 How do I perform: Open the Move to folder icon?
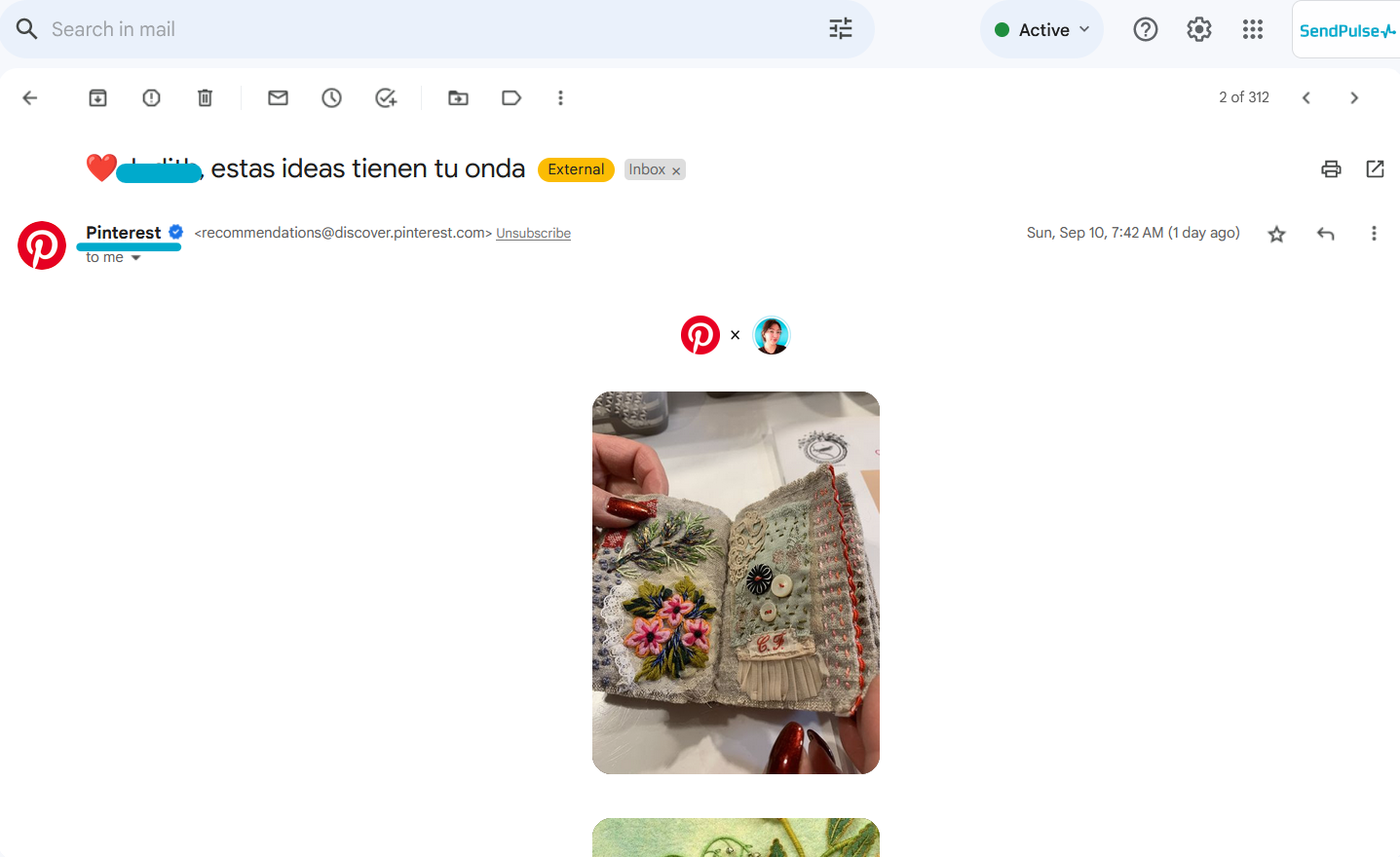pyautogui.click(x=458, y=97)
